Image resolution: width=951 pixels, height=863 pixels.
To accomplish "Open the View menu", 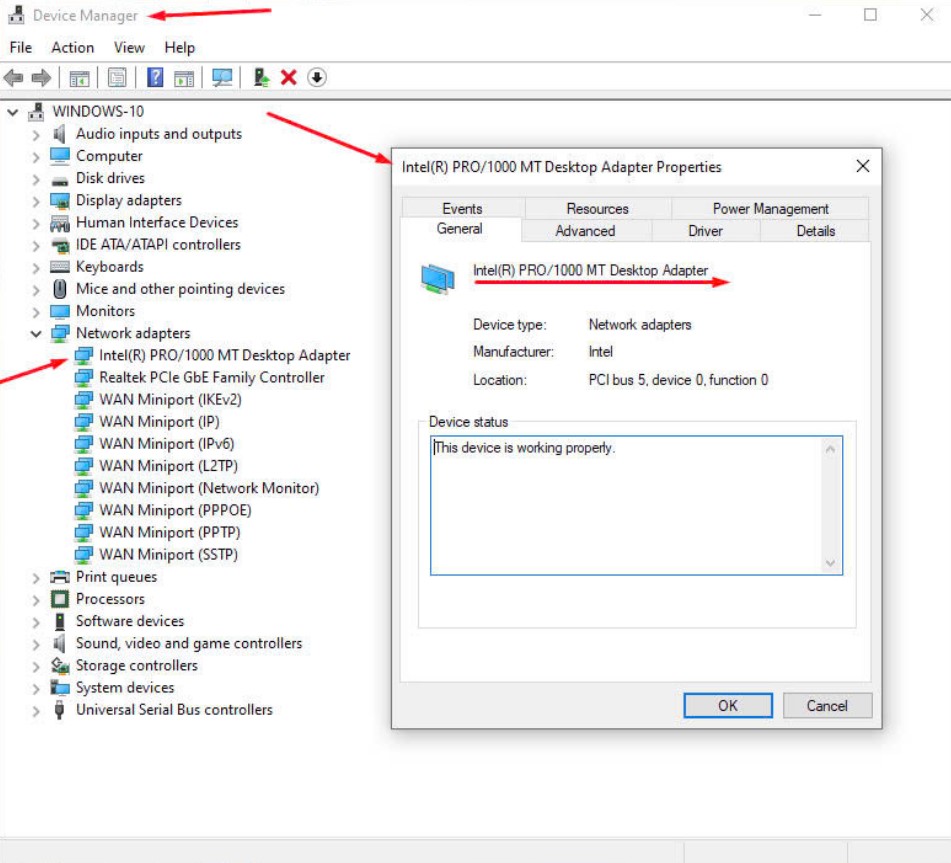I will (x=129, y=47).
